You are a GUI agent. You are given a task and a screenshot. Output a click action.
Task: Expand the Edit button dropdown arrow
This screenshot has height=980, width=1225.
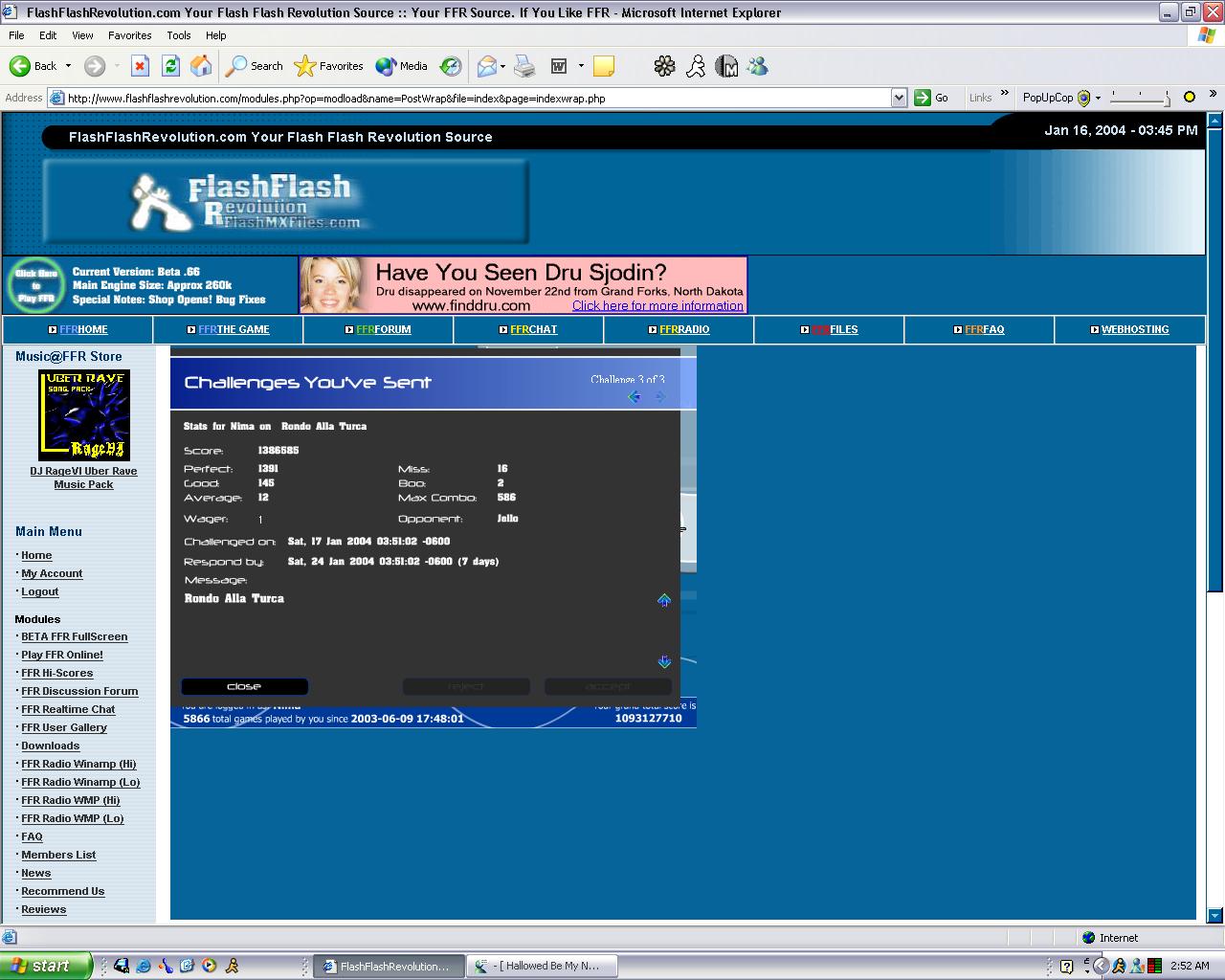tap(581, 66)
